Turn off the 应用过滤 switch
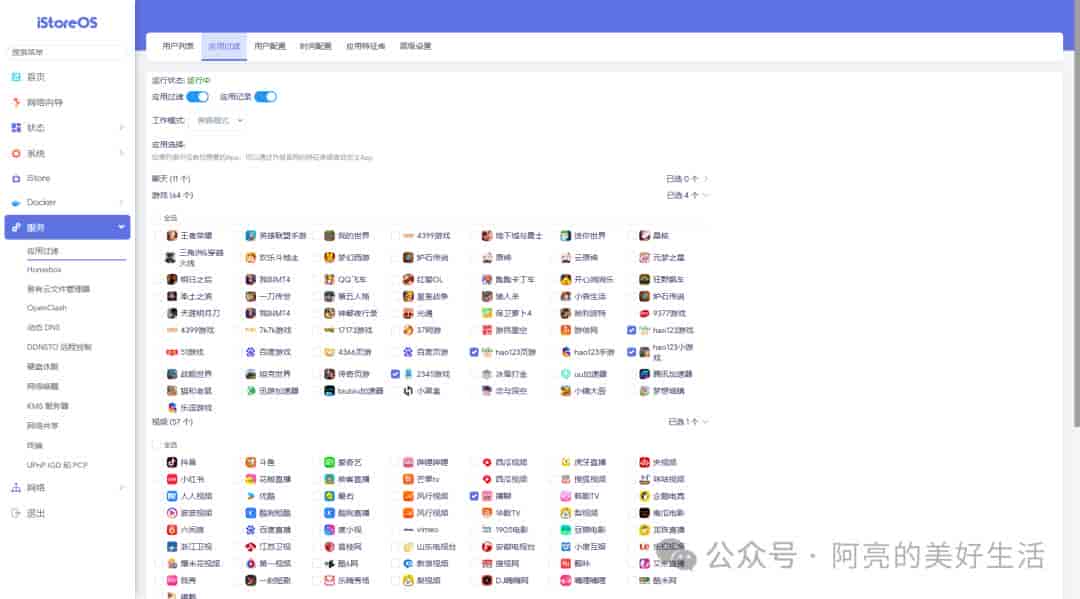 click(198, 97)
